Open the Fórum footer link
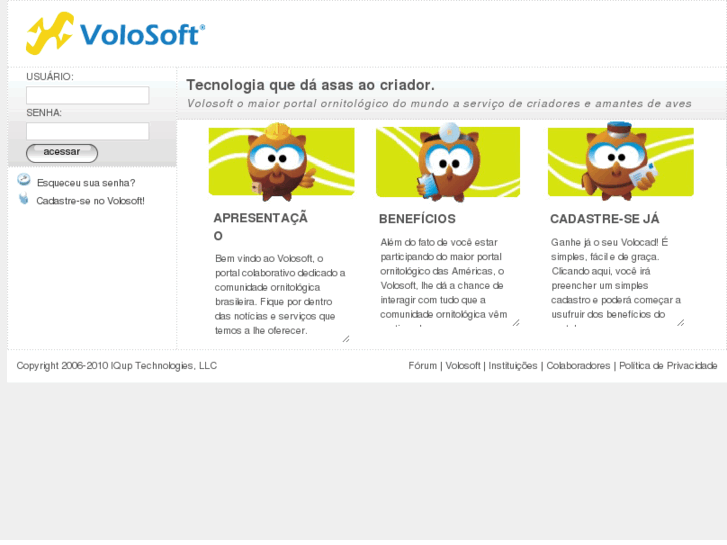Screen dimensions: 727x545 click(422, 366)
